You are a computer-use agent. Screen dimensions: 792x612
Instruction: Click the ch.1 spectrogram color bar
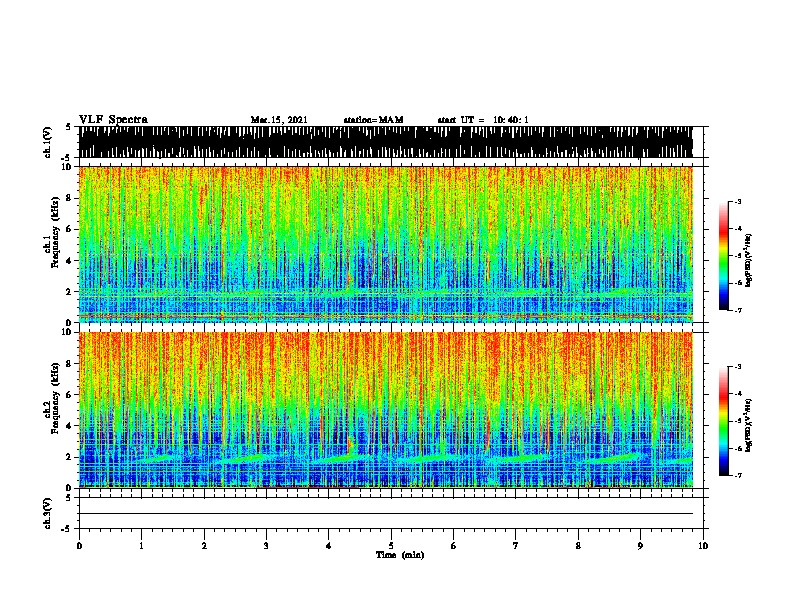tap(724, 256)
